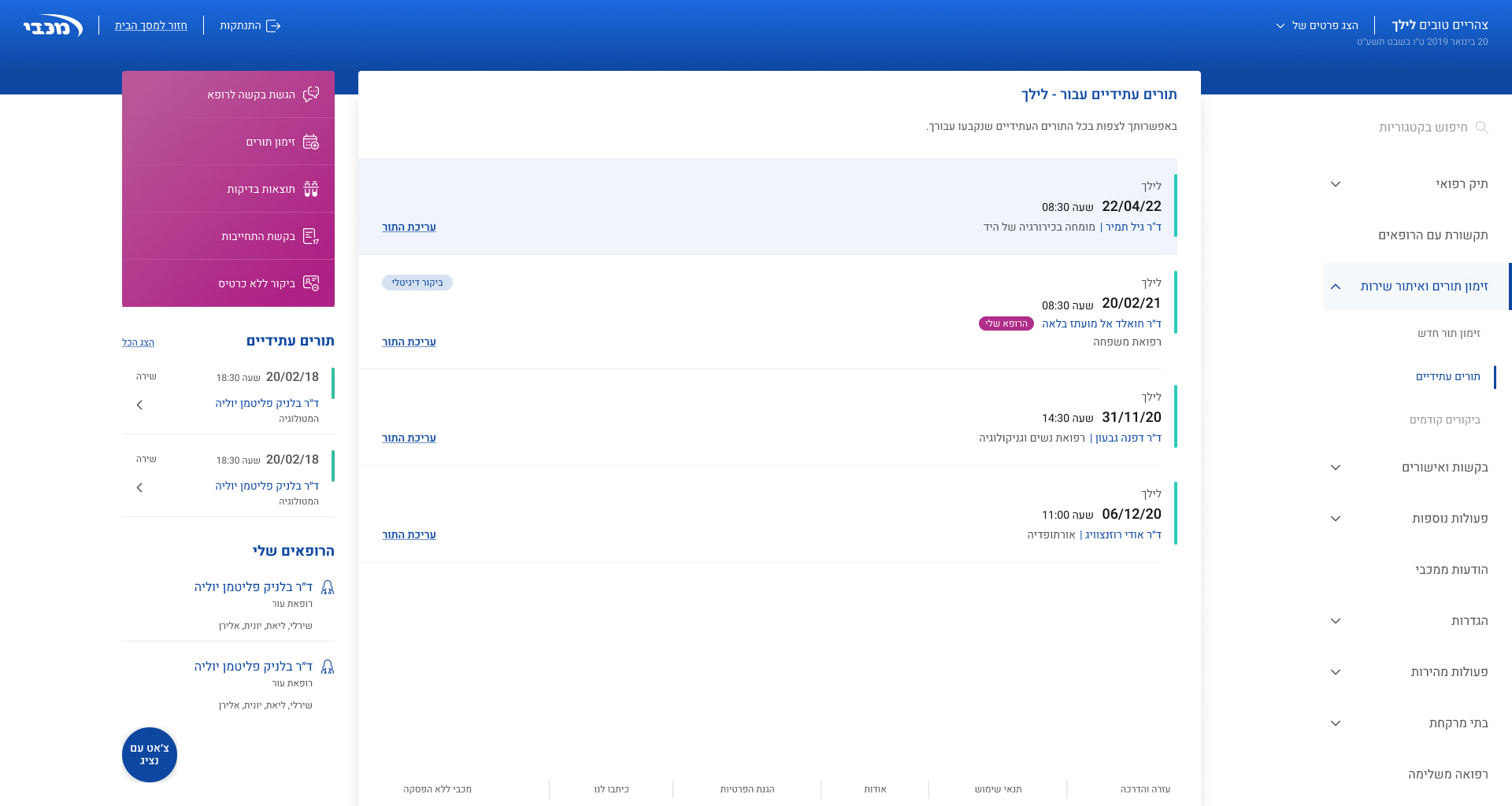Expand the תיק רפואי sidebar section
Viewport: 1512px width, 806px height.
(1336, 184)
